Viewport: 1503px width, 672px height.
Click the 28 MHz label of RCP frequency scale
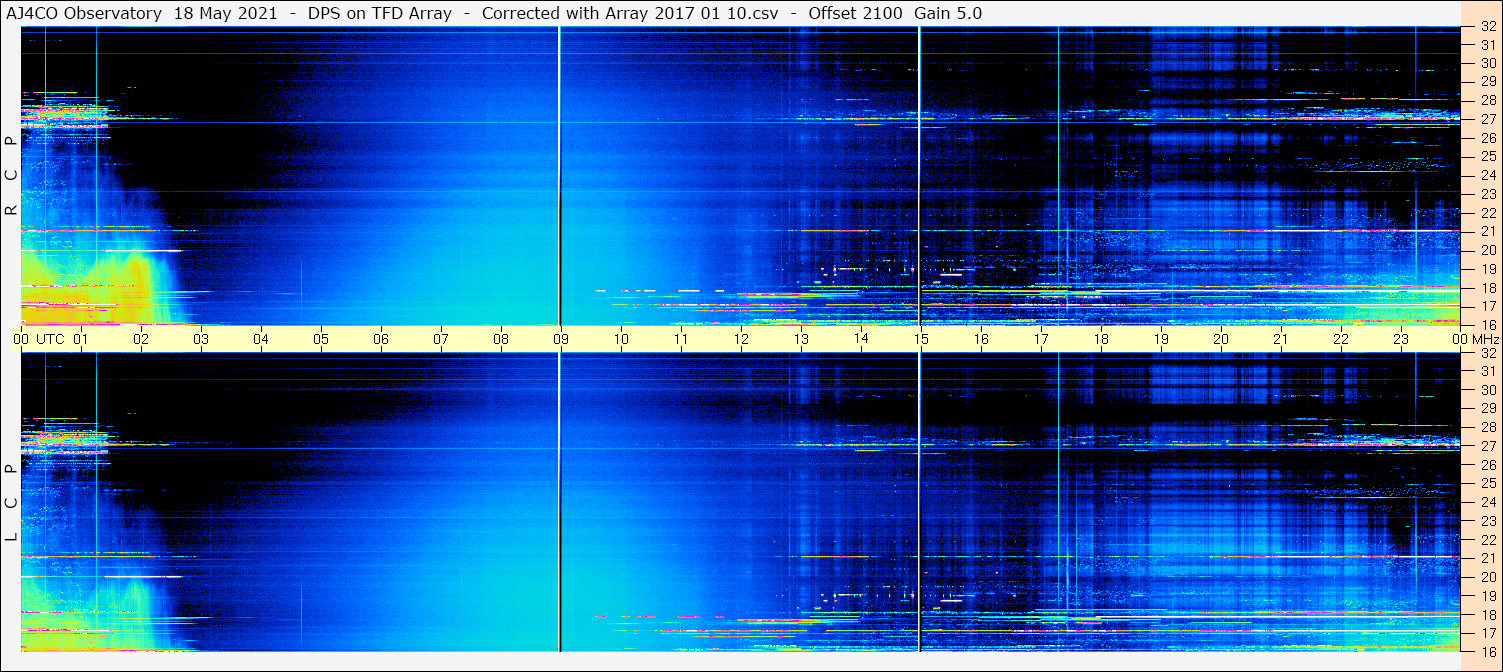(x=1487, y=100)
